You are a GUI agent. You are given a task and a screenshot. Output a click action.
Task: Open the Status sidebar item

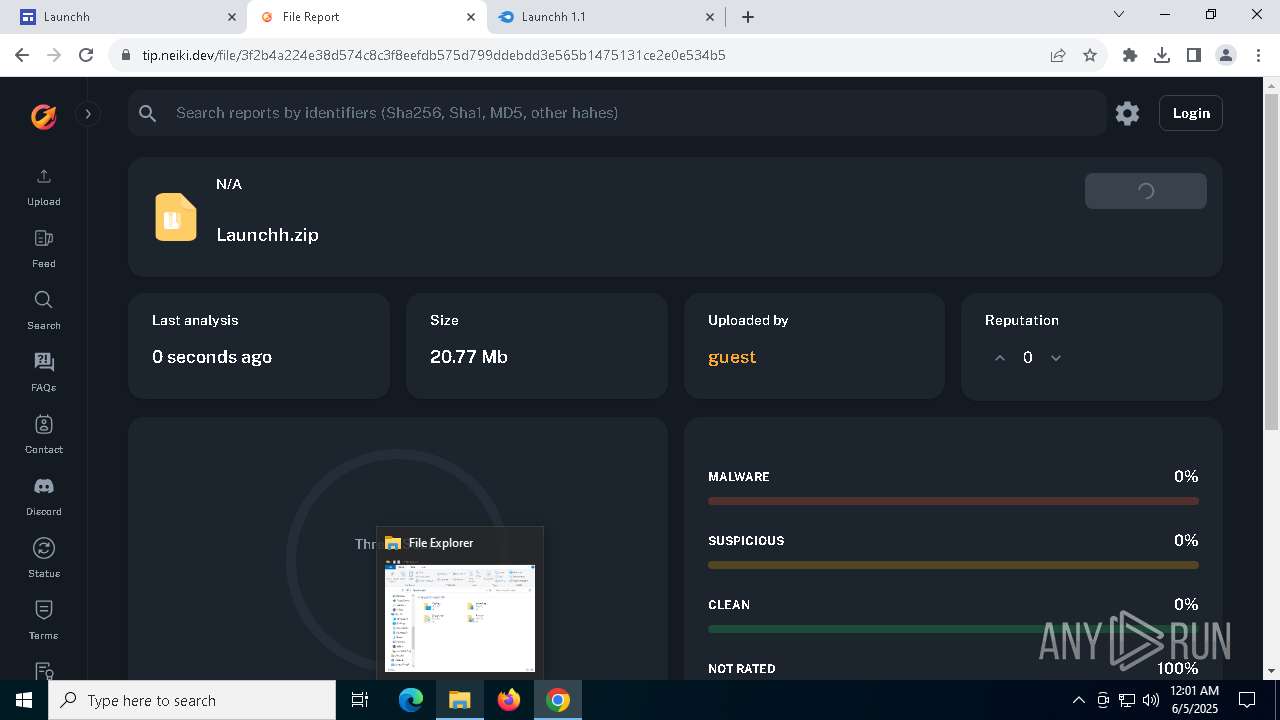click(x=43, y=559)
